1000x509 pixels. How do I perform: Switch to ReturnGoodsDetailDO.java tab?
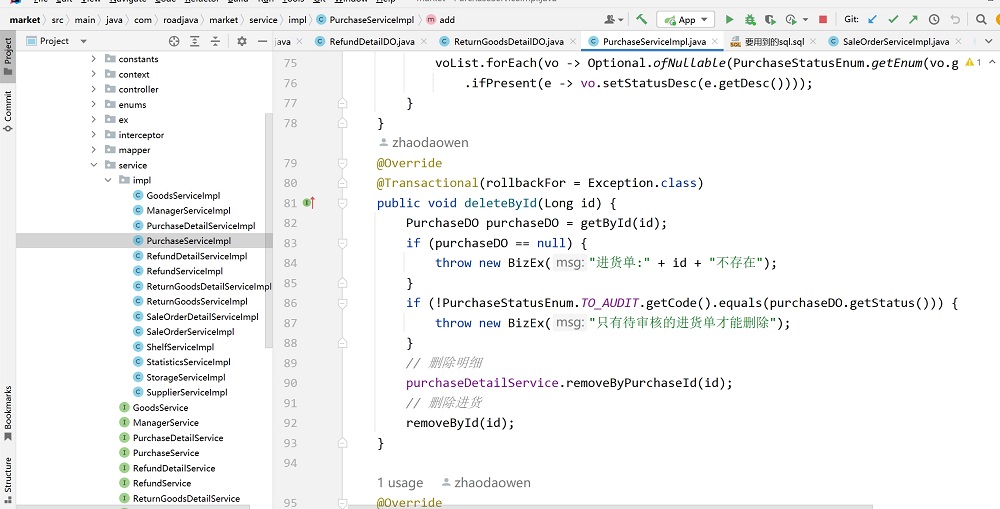(x=508, y=41)
